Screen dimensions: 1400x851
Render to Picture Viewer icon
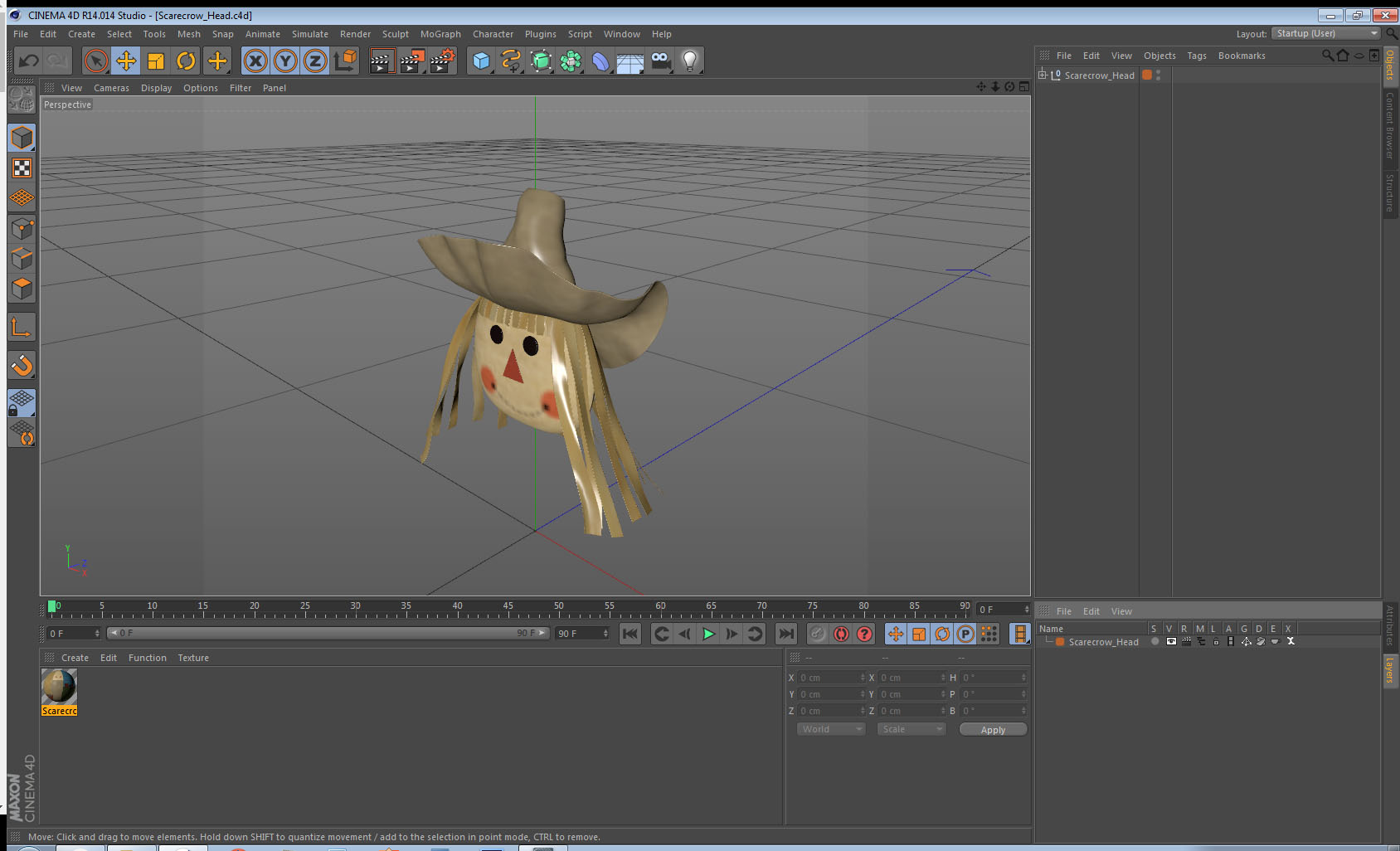pyautogui.click(x=412, y=61)
